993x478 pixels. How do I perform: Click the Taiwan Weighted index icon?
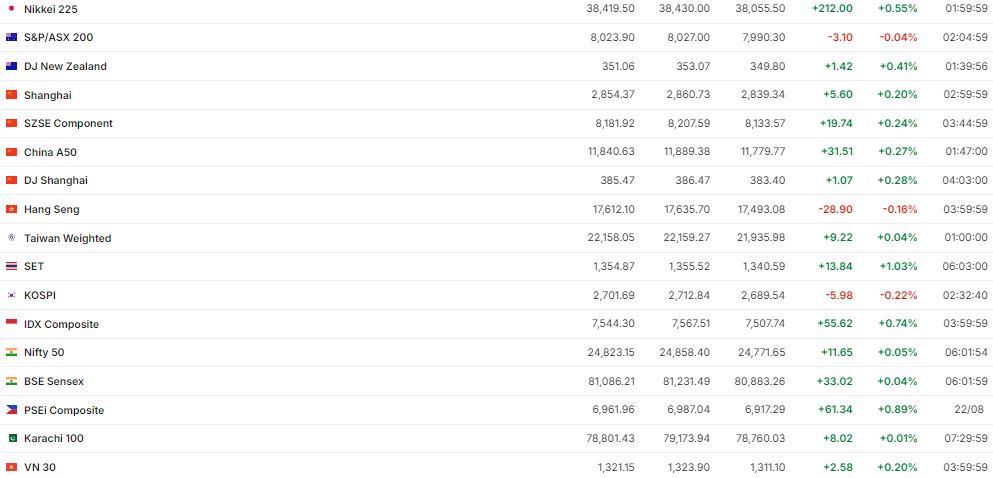coord(11,238)
